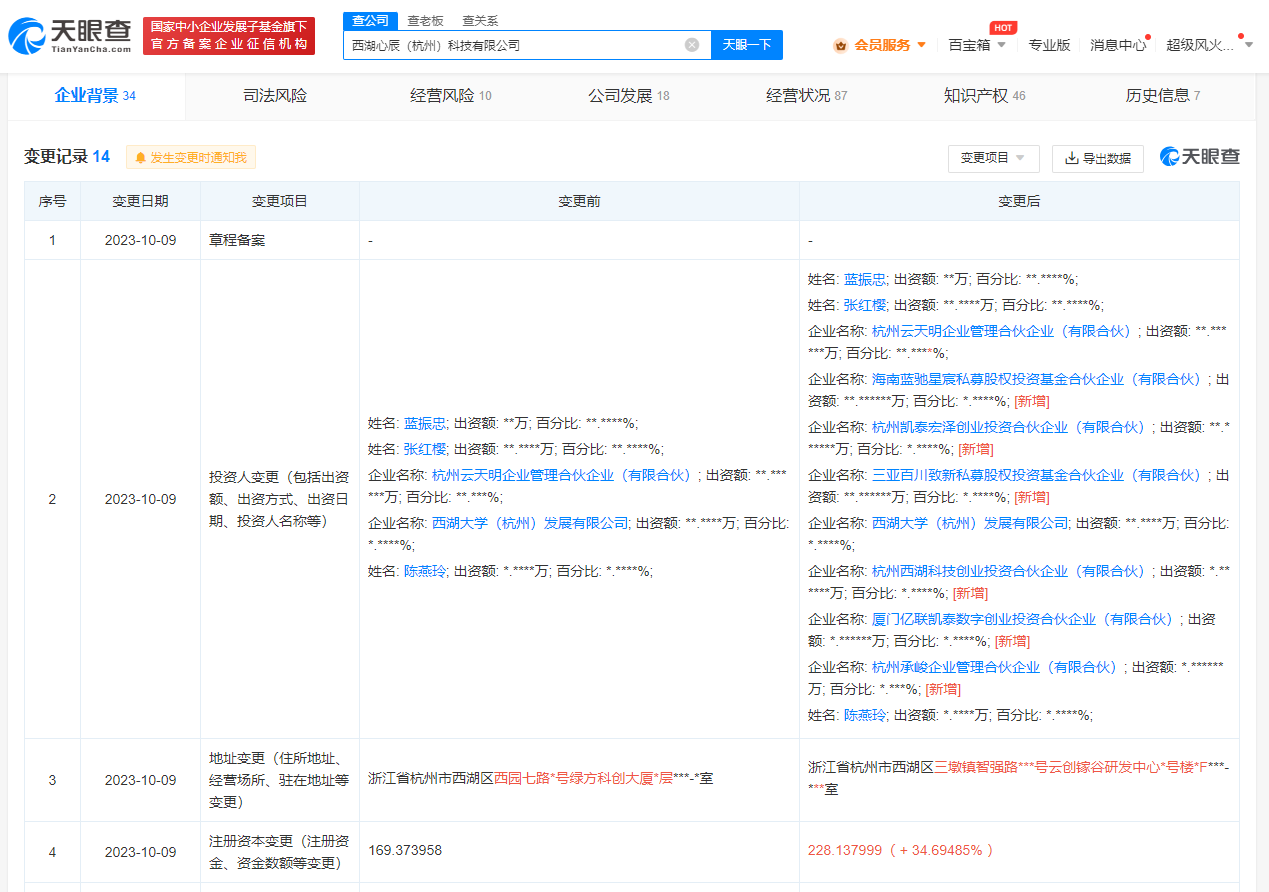
Task: Expand the 百宝箱 dropdown menu
Action: tap(977, 45)
